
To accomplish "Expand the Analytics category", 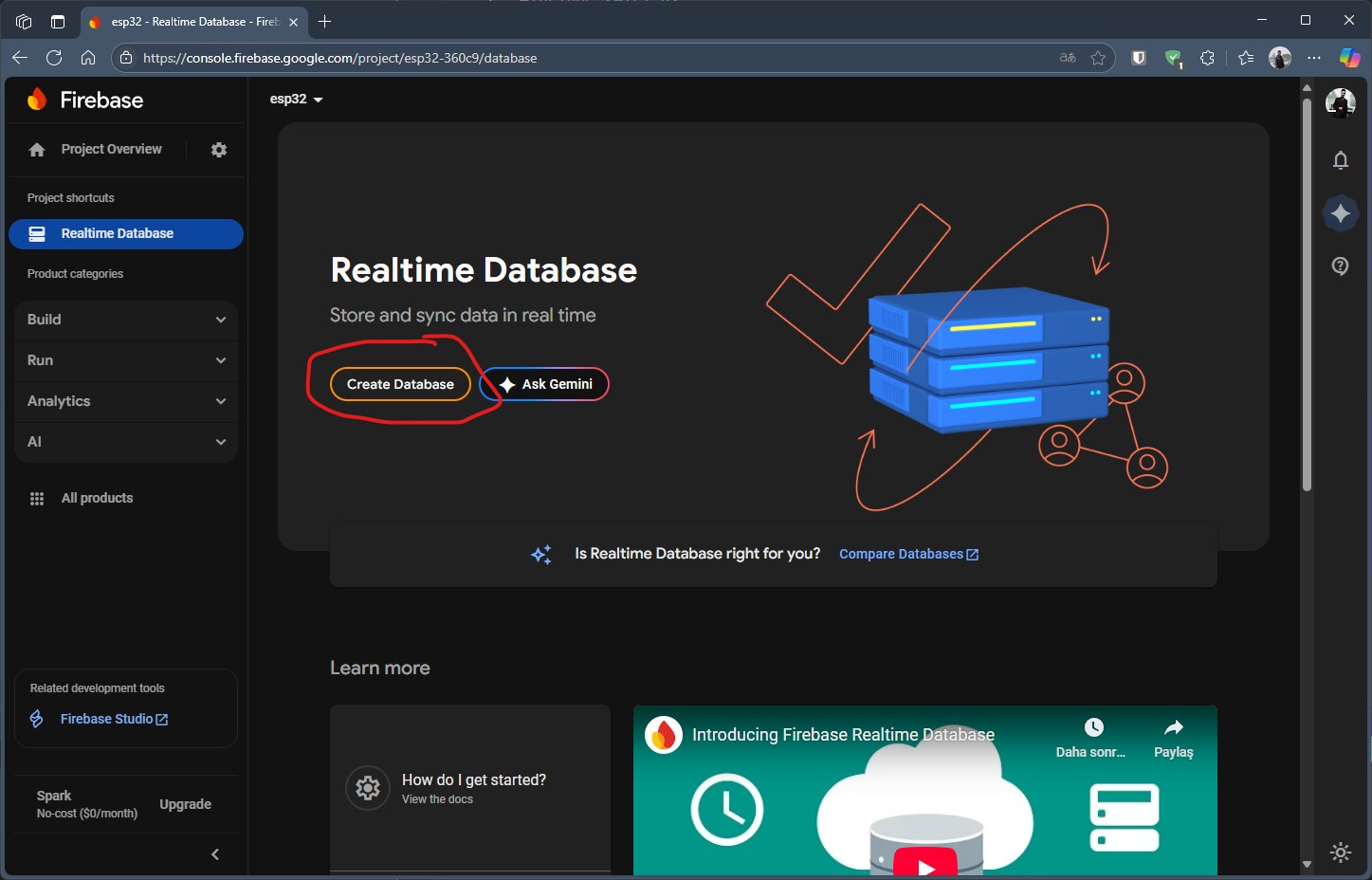I will (126, 401).
